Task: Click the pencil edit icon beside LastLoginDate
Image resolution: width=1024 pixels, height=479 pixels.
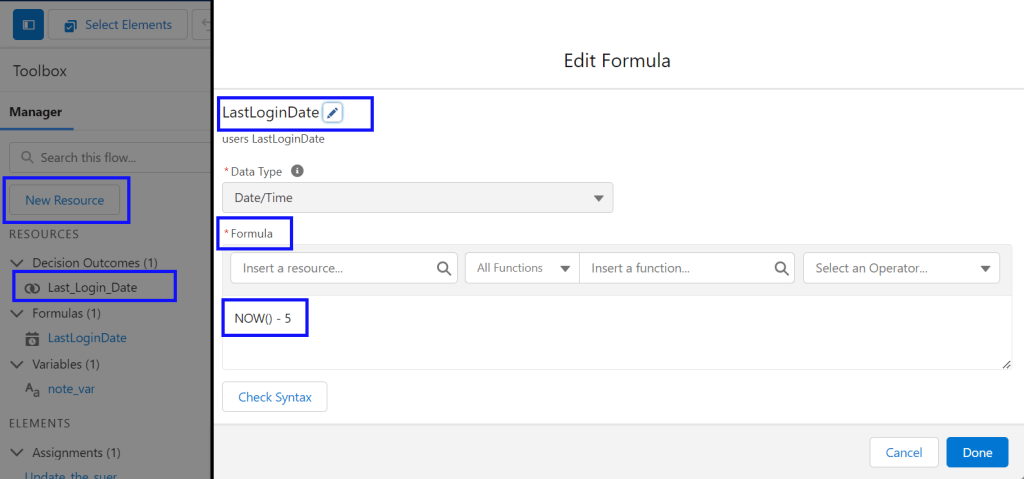Action: 333,113
